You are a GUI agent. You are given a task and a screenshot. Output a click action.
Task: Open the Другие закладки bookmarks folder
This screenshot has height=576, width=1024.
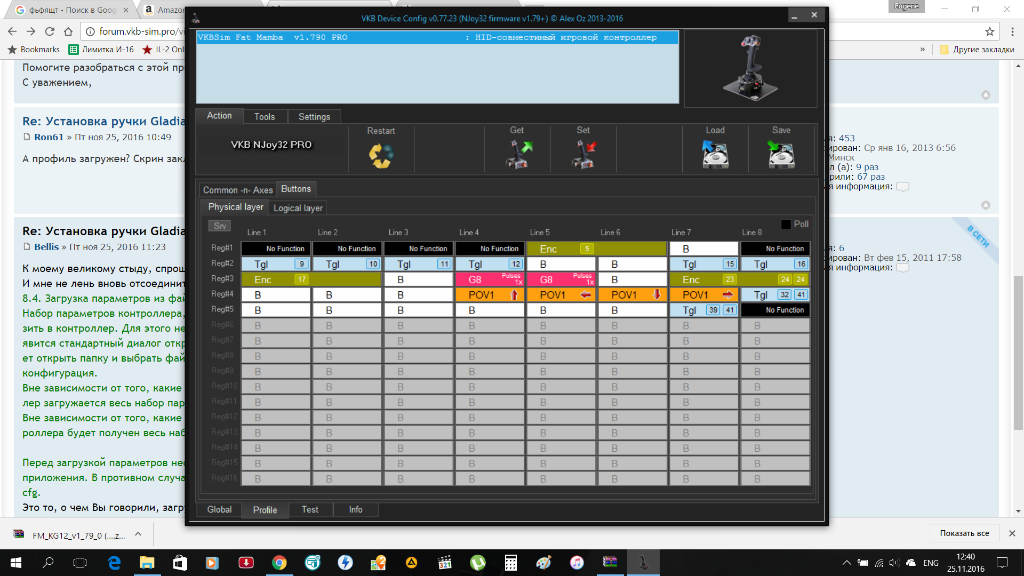tap(976, 50)
